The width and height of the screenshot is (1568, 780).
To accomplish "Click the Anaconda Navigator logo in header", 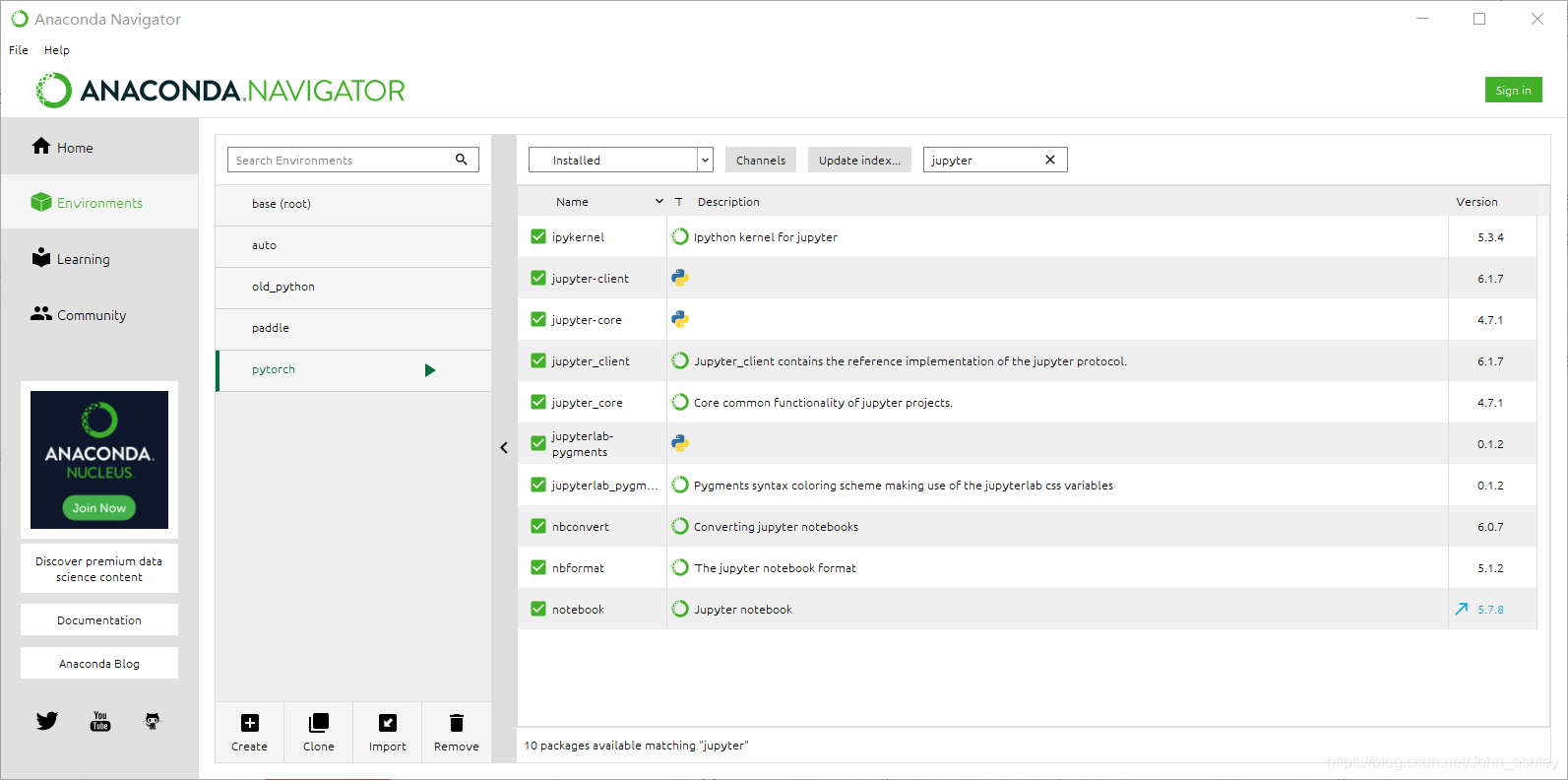I will pyautogui.click(x=220, y=91).
